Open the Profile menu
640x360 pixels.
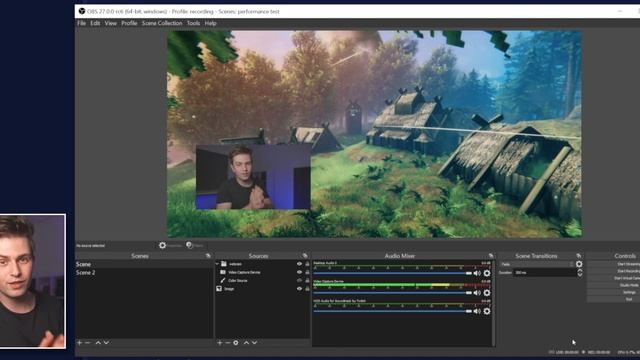pyautogui.click(x=129, y=23)
